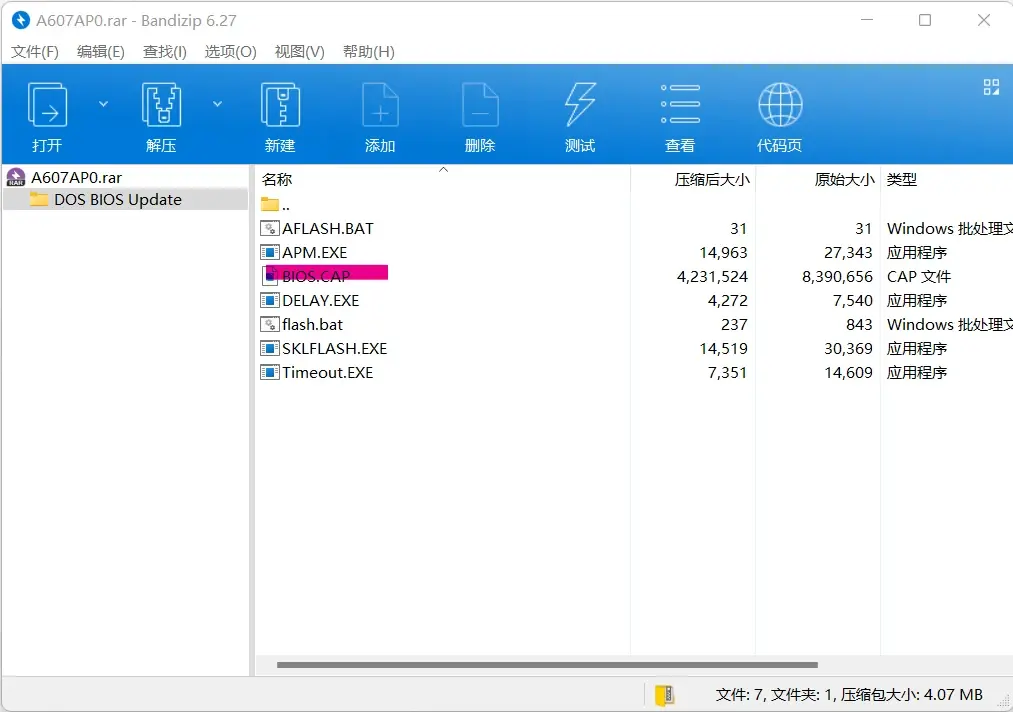This screenshot has height=712, width=1013.
Task: Click the Delete (删除) toolbar icon
Action: (x=480, y=105)
